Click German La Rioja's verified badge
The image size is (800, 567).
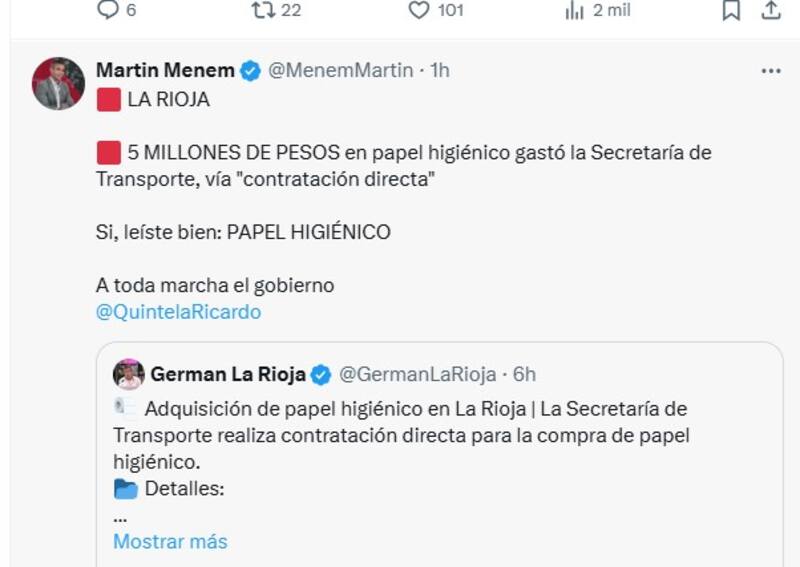[x=321, y=376]
